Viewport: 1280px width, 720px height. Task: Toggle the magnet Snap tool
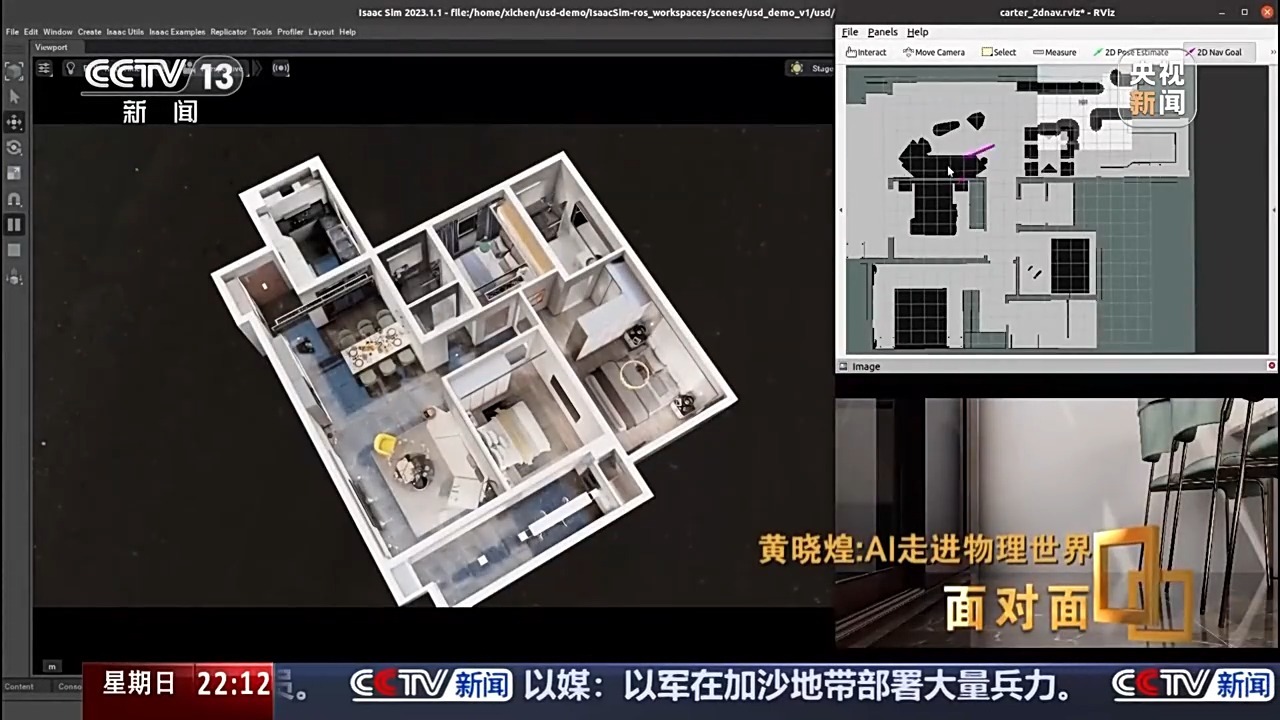(x=14, y=199)
